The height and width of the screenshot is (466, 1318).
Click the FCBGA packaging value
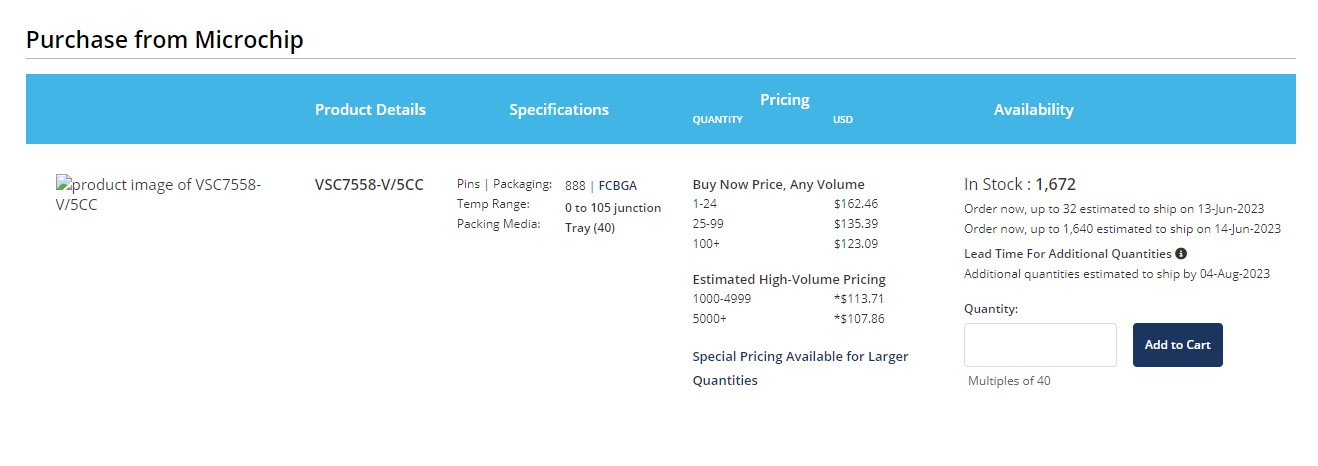click(617, 185)
